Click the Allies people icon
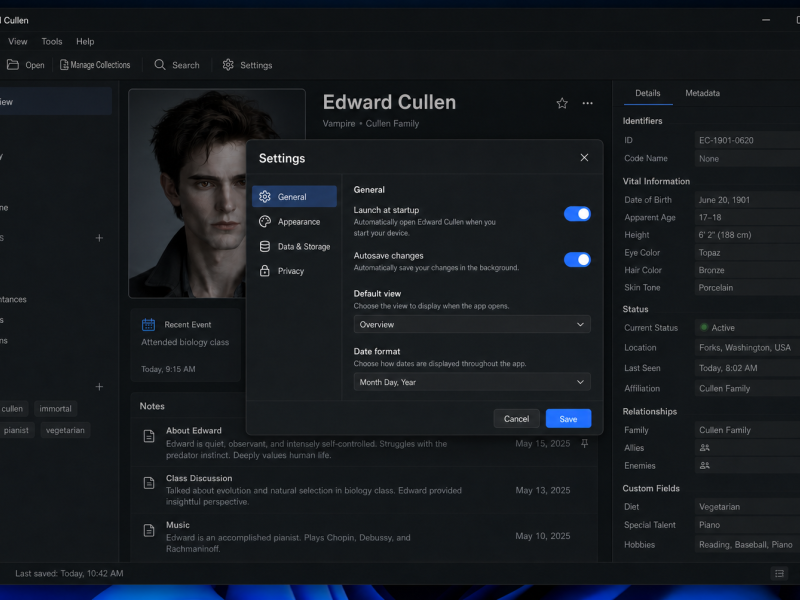The image size is (800, 600). point(705,447)
